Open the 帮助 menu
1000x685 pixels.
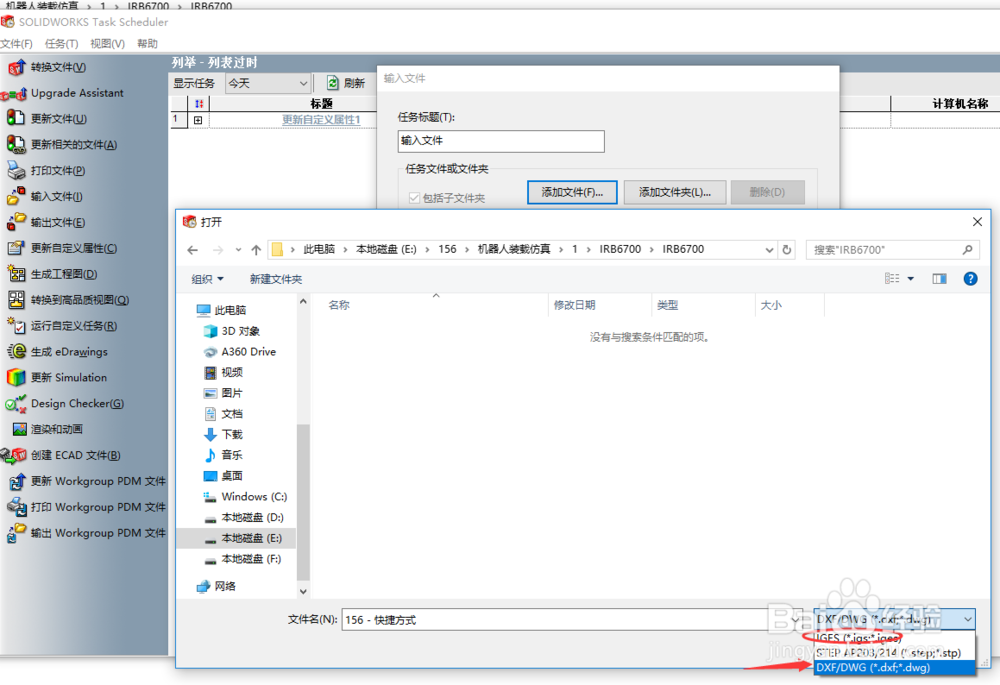tap(147, 43)
